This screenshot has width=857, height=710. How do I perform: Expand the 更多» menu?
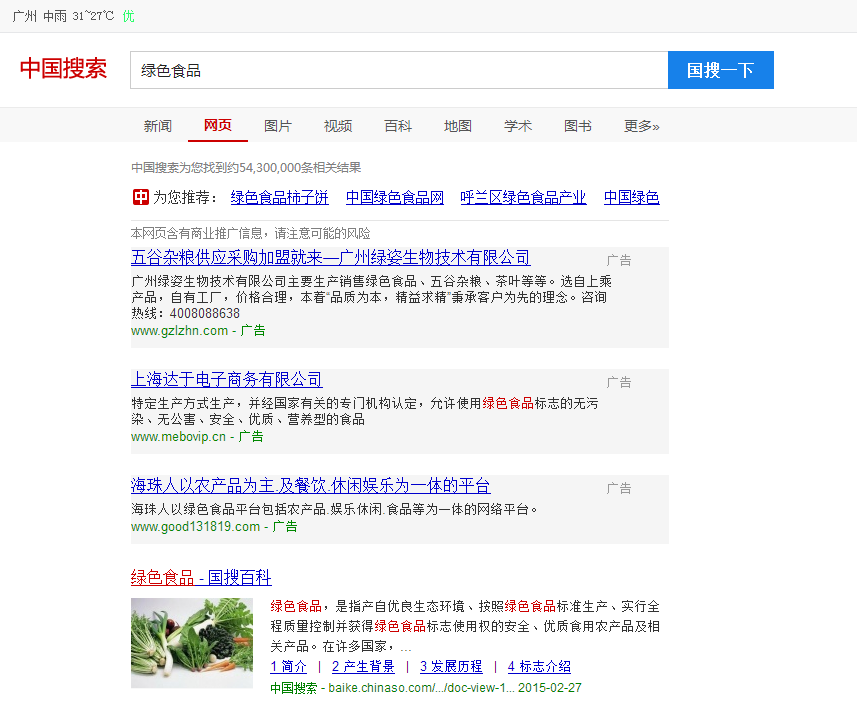point(642,126)
